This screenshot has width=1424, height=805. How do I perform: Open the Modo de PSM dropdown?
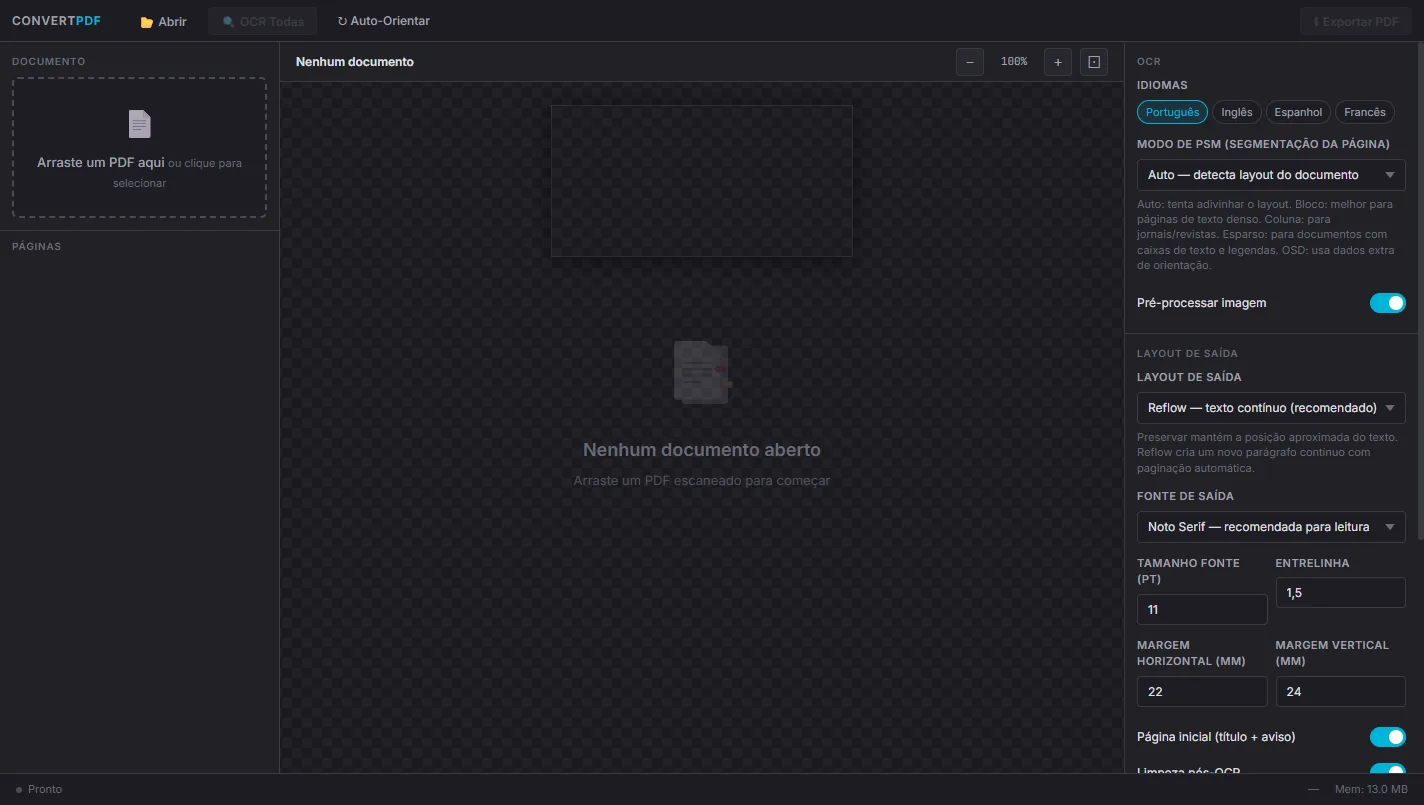pos(1271,175)
